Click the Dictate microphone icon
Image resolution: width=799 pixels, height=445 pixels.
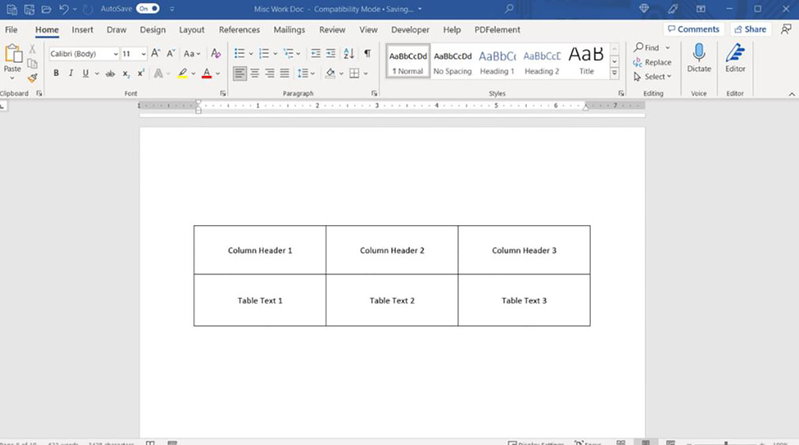click(x=699, y=53)
